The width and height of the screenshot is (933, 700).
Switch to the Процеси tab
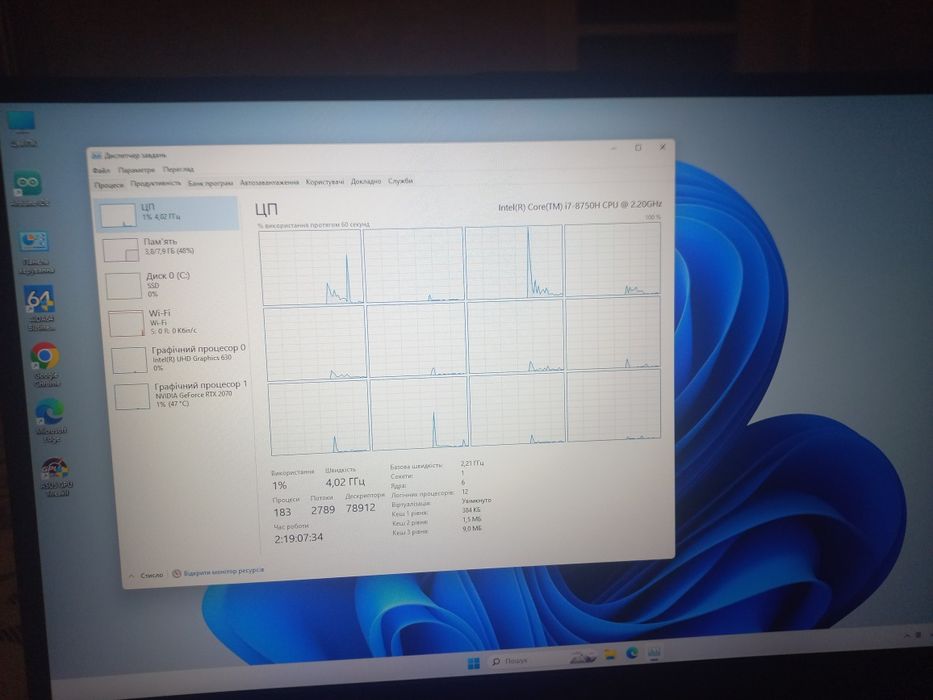[109, 185]
